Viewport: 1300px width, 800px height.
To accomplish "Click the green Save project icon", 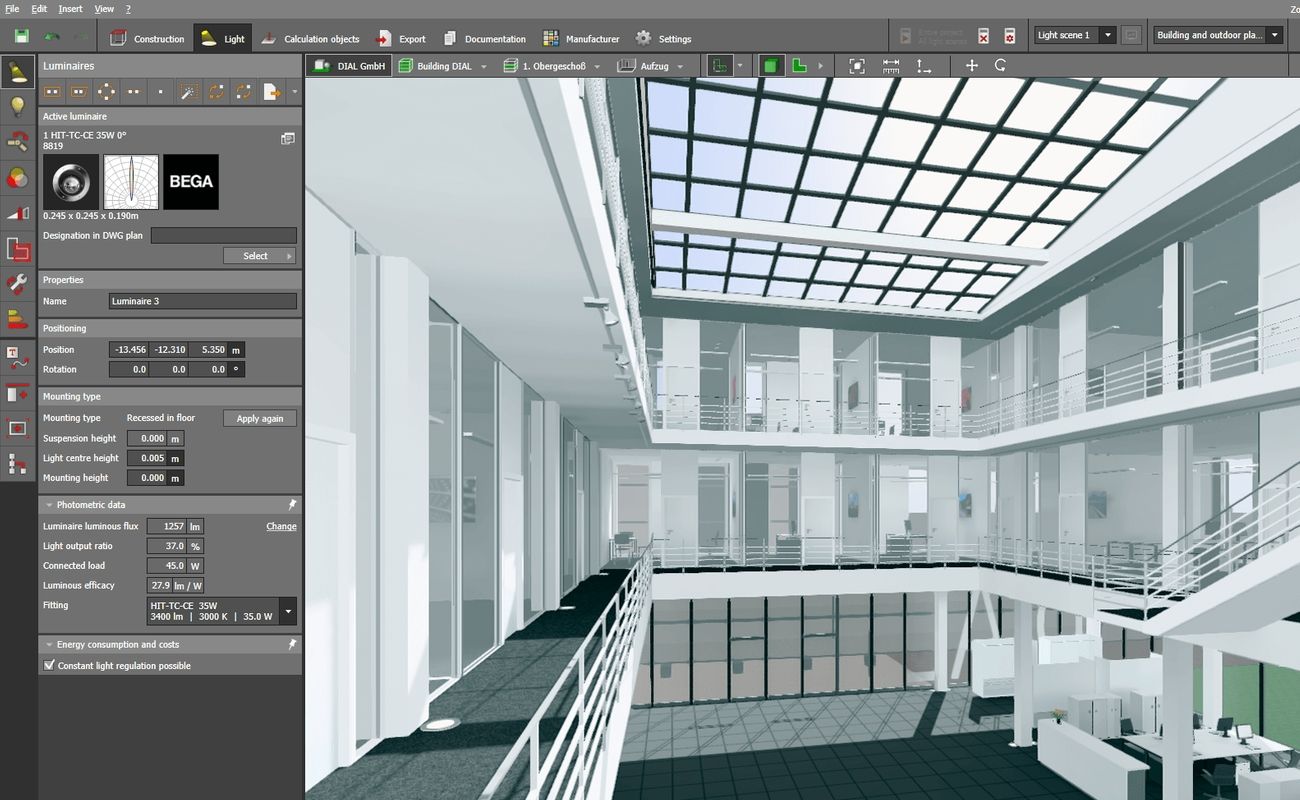I will [21, 37].
